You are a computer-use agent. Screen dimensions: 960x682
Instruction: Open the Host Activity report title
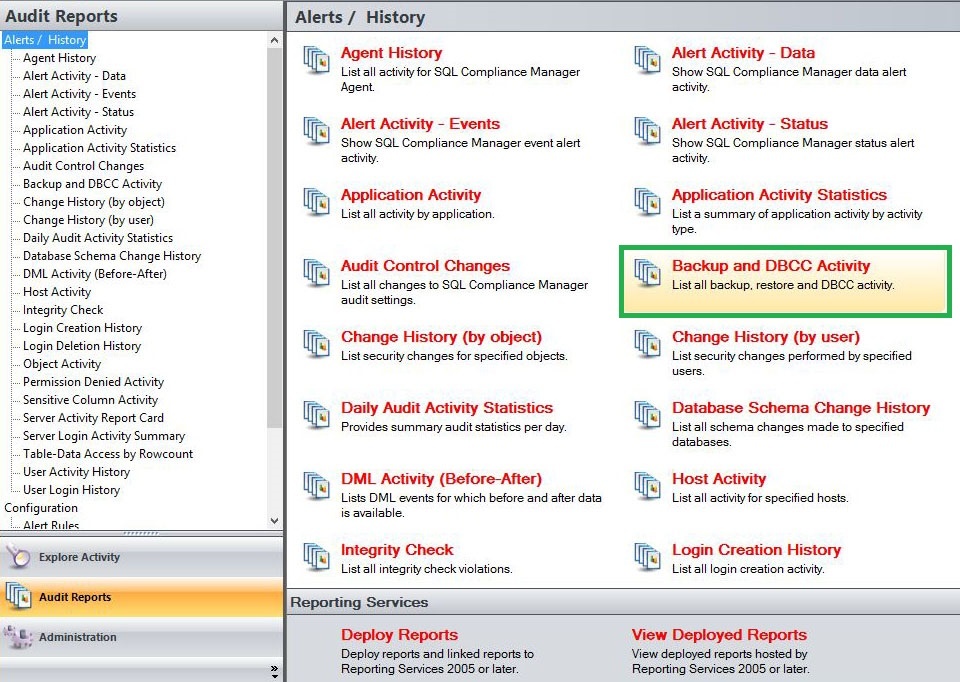click(x=719, y=479)
